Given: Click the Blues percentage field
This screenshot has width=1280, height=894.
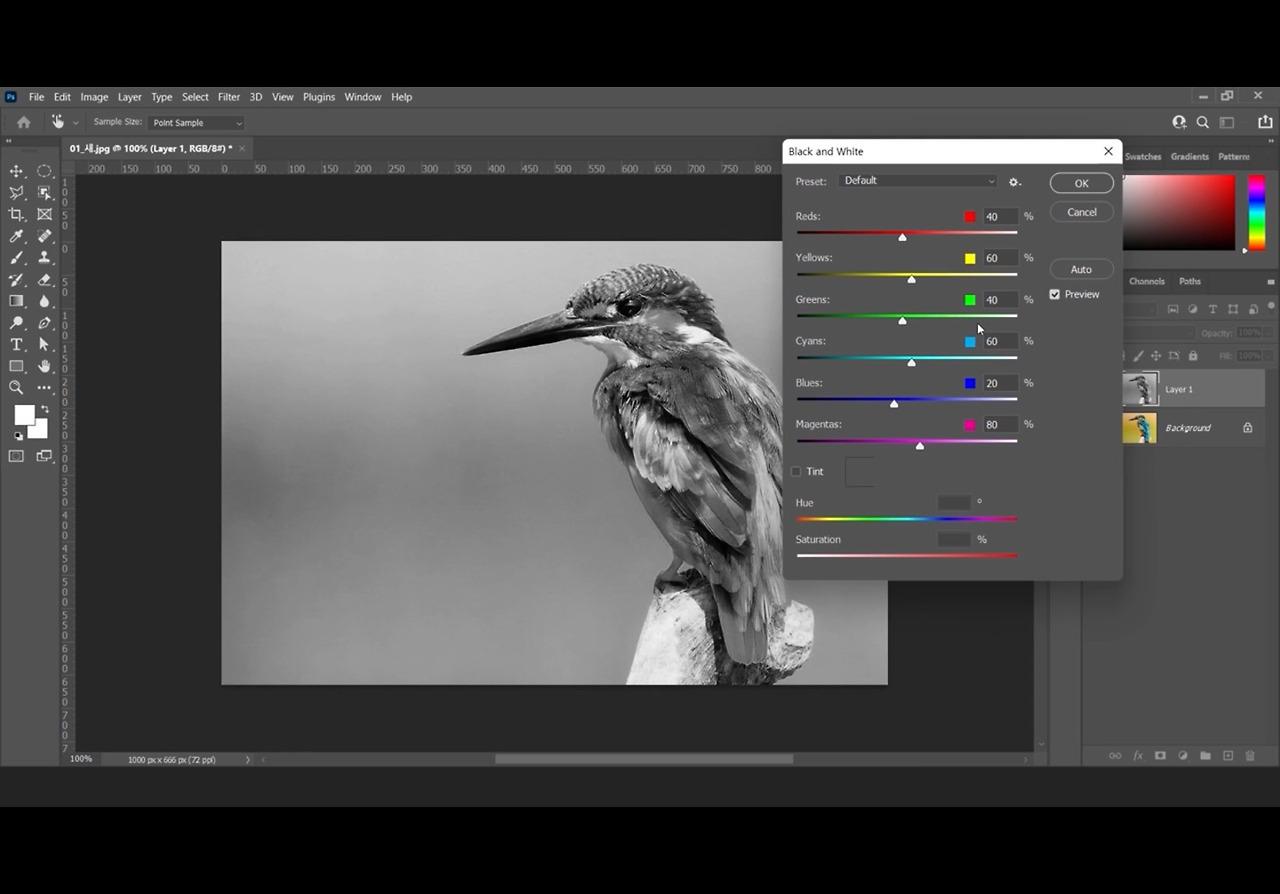Looking at the screenshot, I should pos(1000,383).
